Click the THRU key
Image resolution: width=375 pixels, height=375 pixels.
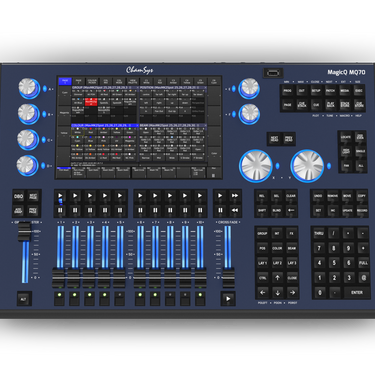tap(319, 234)
